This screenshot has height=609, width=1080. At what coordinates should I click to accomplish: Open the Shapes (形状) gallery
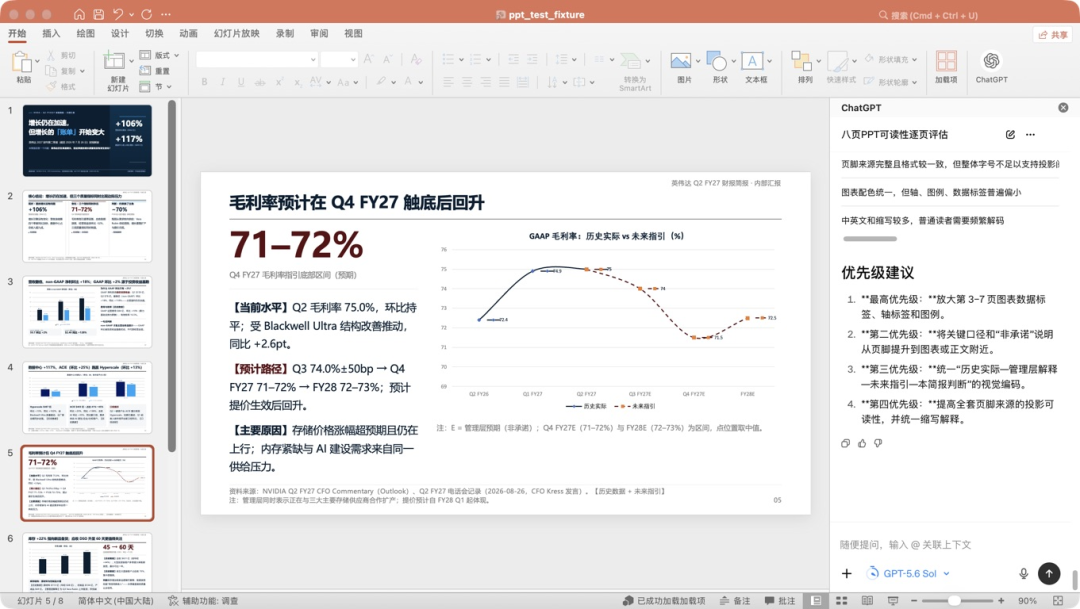pos(716,61)
